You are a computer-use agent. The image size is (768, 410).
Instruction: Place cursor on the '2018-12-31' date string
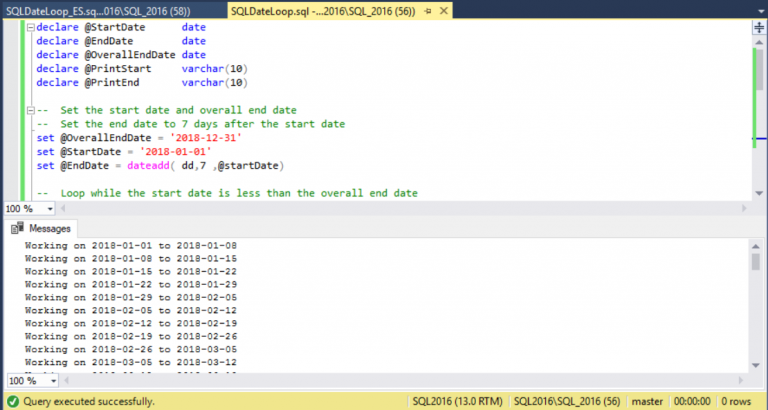[209, 137]
